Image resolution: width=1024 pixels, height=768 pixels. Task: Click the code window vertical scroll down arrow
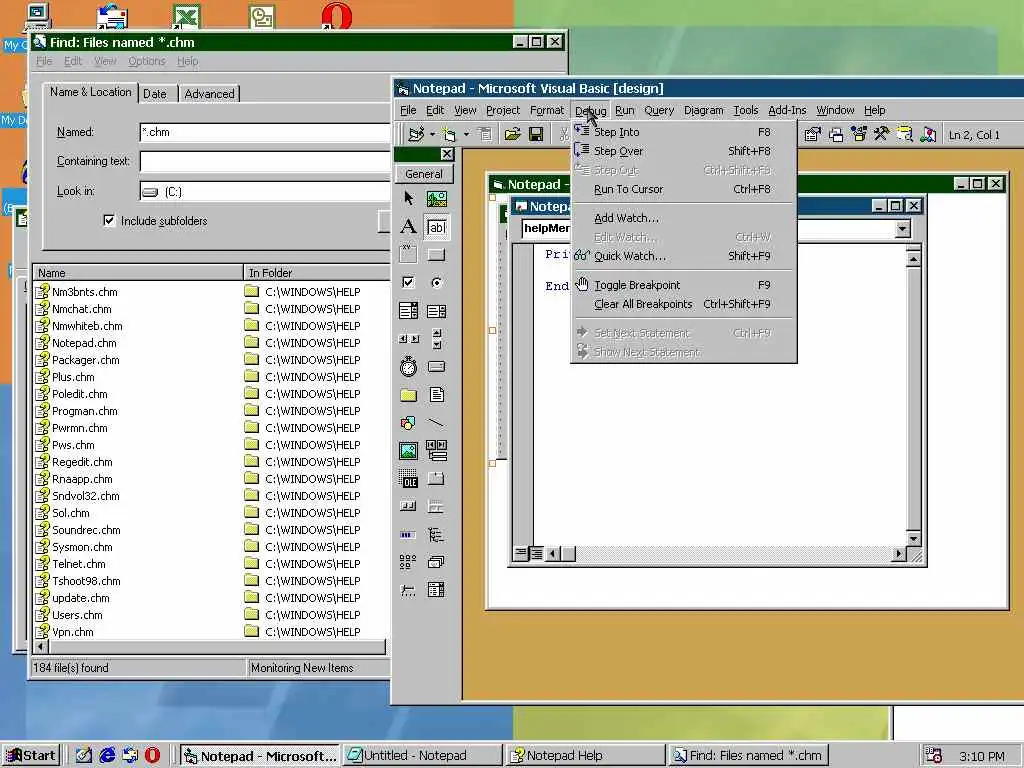point(914,539)
